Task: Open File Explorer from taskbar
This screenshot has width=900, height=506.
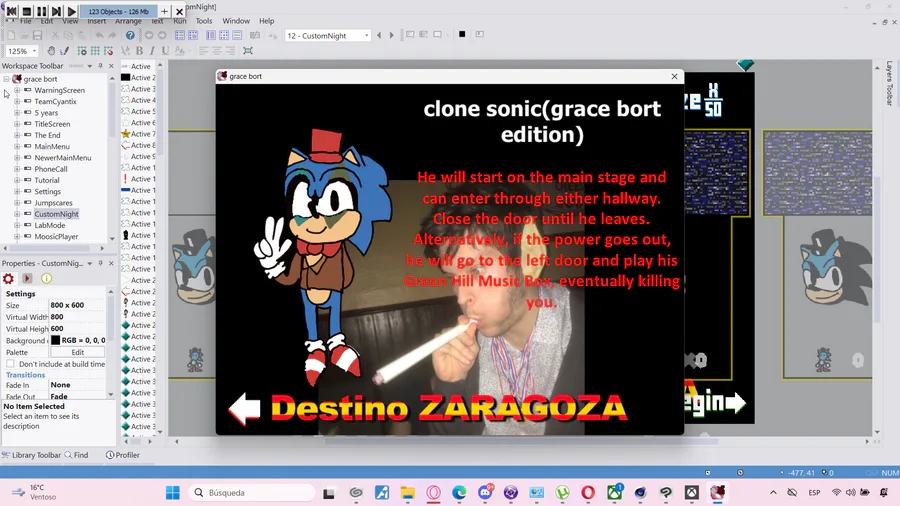Action: tap(408, 492)
